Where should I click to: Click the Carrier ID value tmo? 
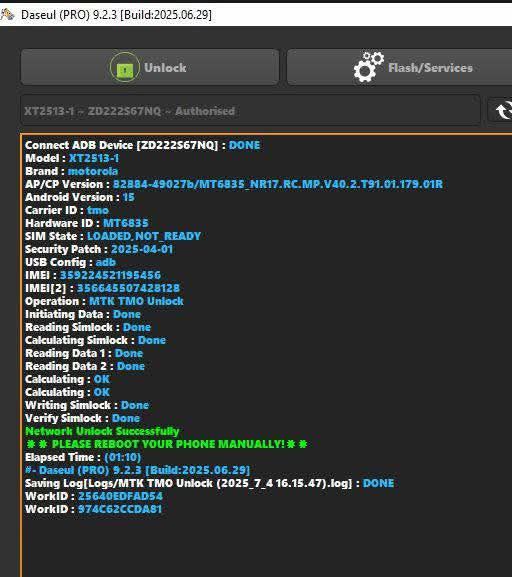click(98, 210)
